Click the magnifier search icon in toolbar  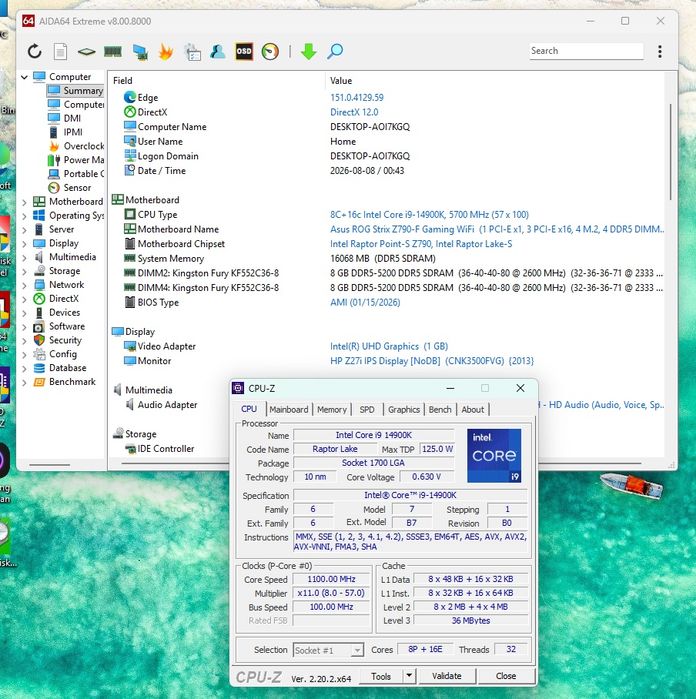[335, 51]
